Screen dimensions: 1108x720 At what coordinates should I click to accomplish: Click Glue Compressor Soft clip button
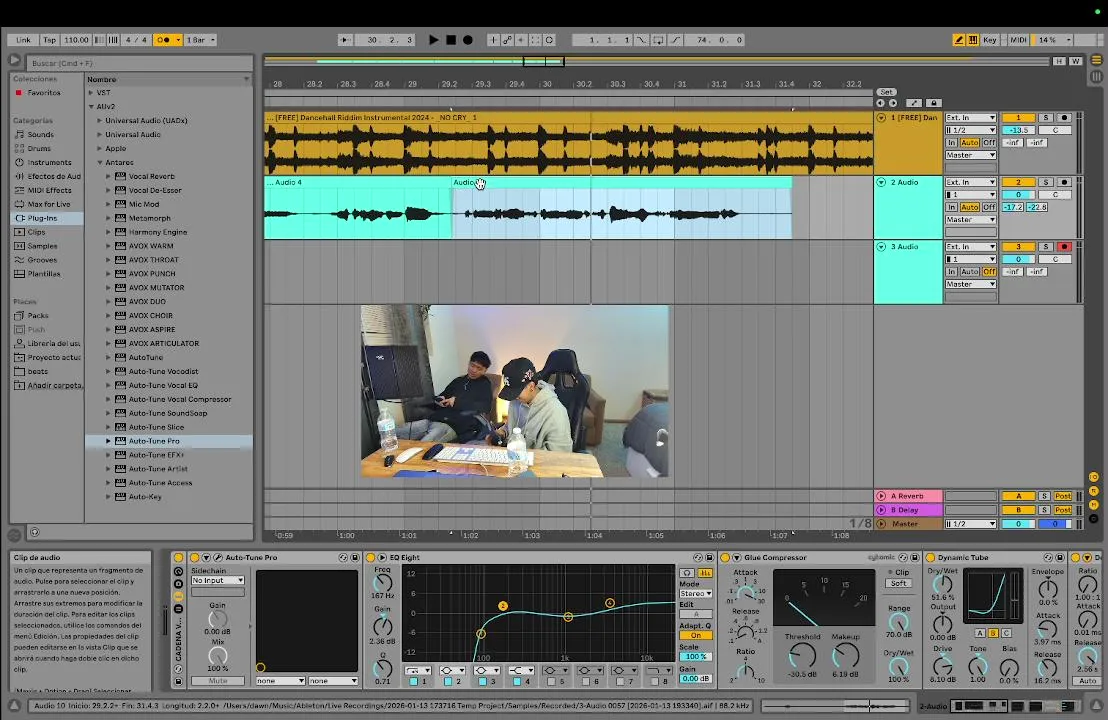click(898, 584)
